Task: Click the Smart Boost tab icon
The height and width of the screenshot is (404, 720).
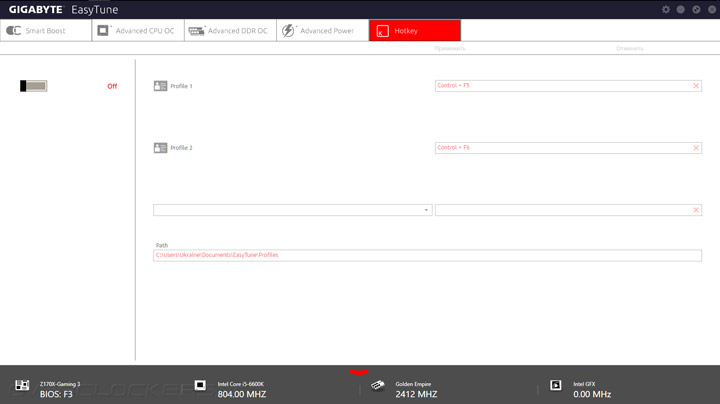Action: [x=14, y=30]
